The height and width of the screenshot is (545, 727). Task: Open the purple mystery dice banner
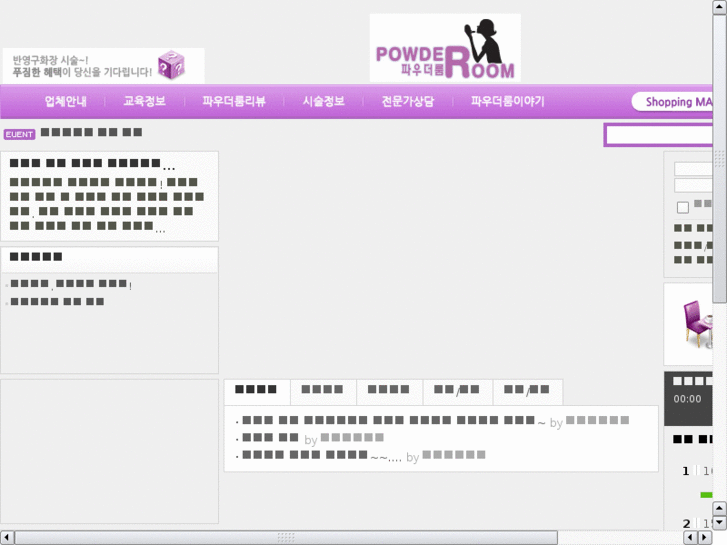[103, 65]
